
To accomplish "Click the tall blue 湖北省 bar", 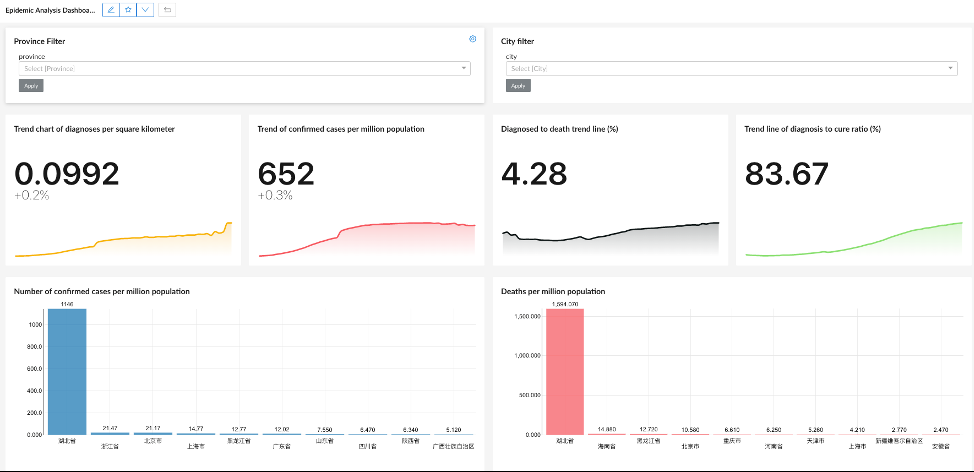I will coord(67,371).
